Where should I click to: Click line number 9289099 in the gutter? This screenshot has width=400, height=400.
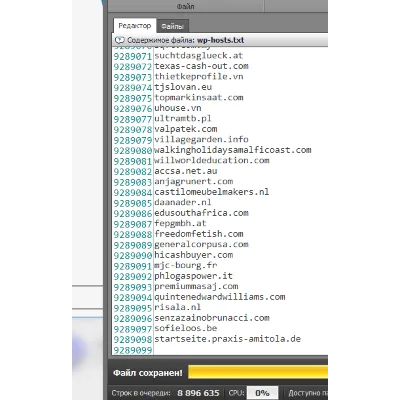click(133, 350)
